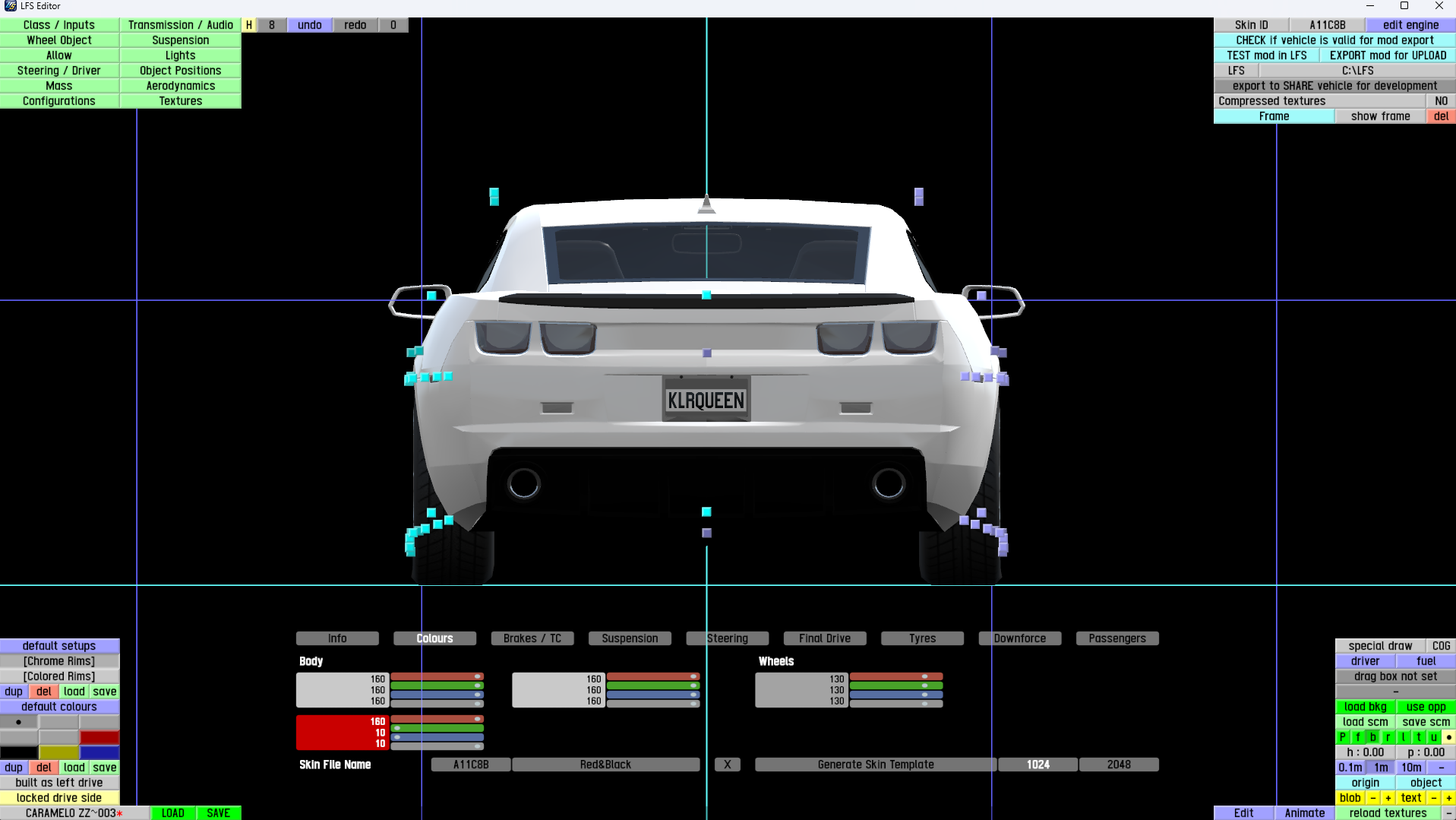Increase text size with its plus button
The width and height of the screenshot is (1456, 820).
[1448, 798]
